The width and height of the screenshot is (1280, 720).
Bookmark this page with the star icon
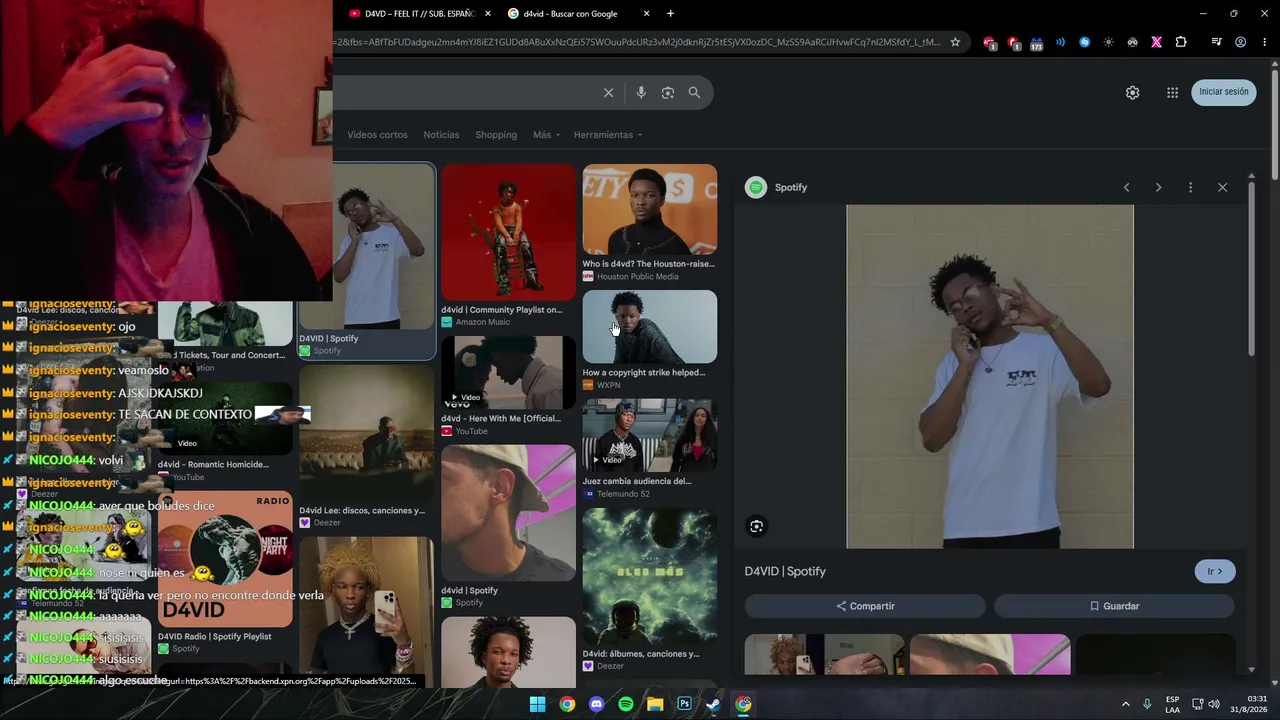point(955,42)
